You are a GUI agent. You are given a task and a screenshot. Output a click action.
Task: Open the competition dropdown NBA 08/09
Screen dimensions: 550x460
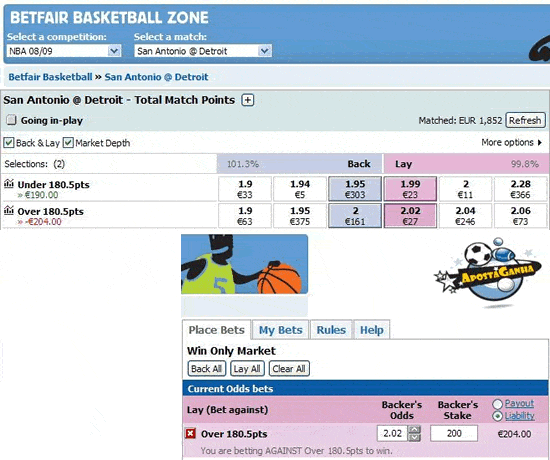click(64, 51)
